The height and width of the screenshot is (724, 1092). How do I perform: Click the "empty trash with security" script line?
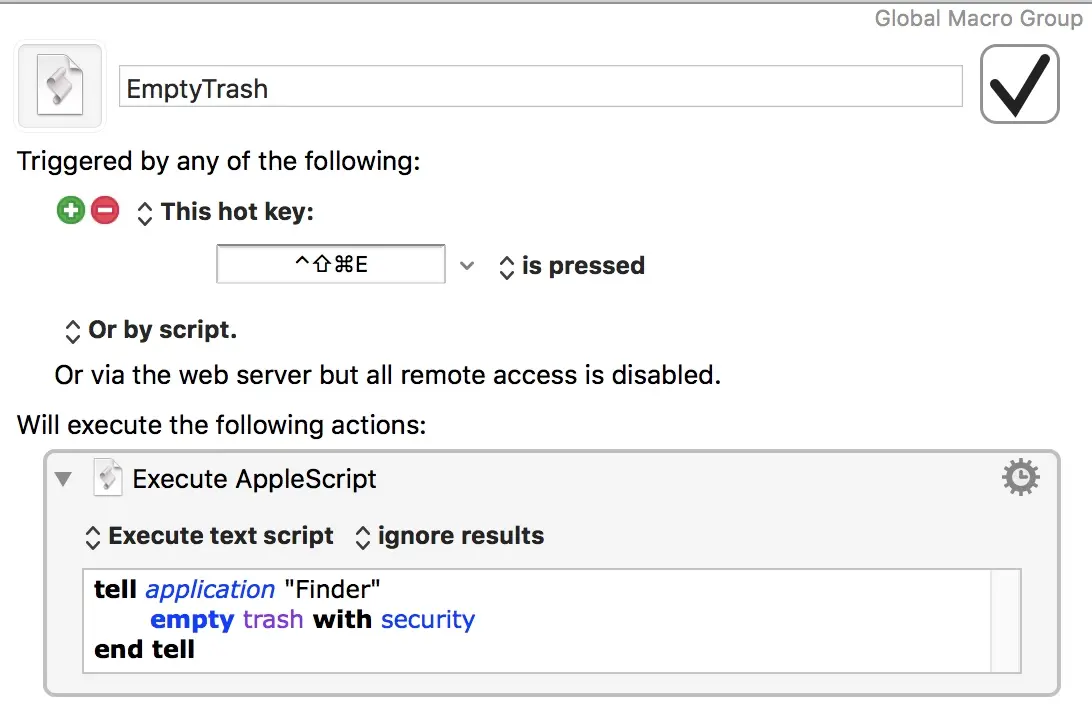coord(312,620)
